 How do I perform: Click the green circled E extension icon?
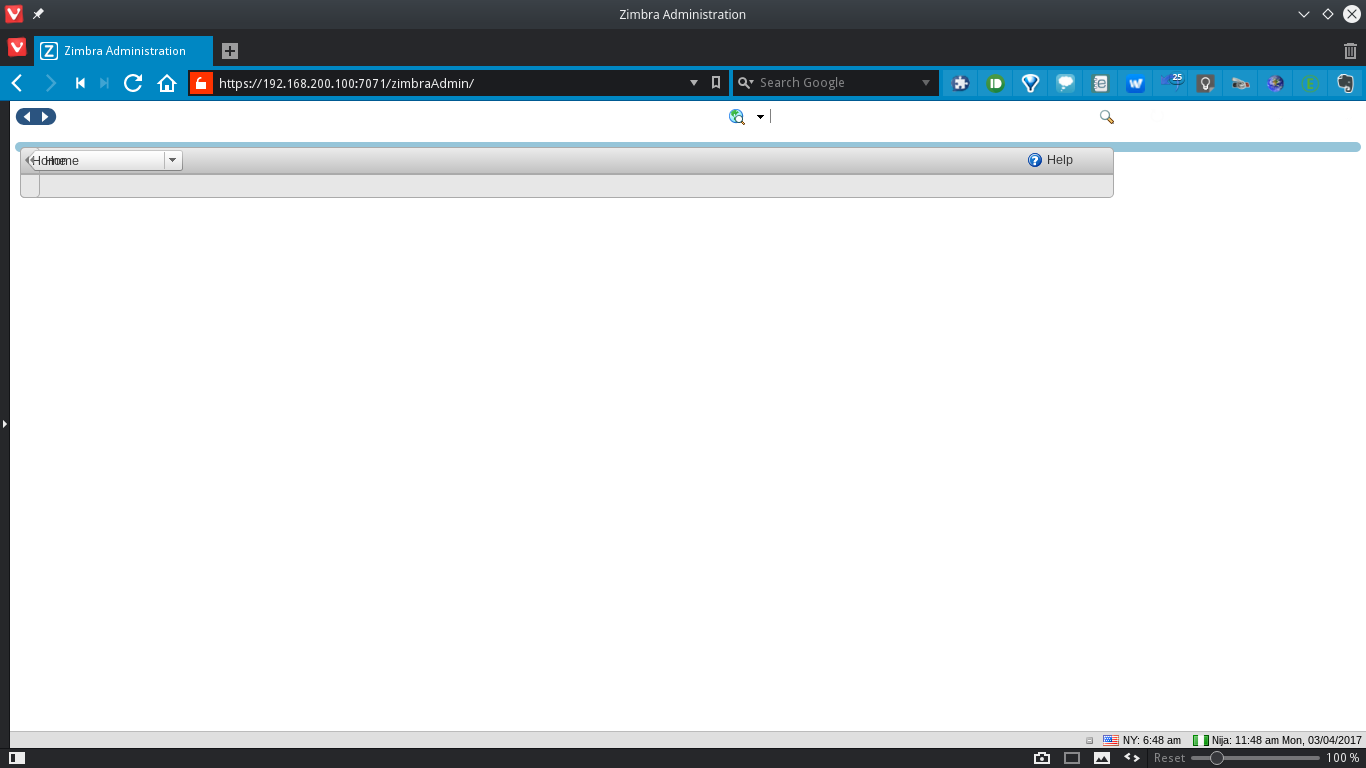1310,84
